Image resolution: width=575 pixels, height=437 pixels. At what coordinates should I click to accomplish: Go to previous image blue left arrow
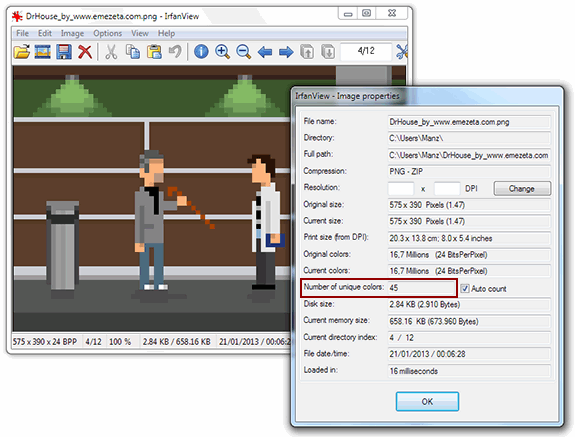[265, 52]
